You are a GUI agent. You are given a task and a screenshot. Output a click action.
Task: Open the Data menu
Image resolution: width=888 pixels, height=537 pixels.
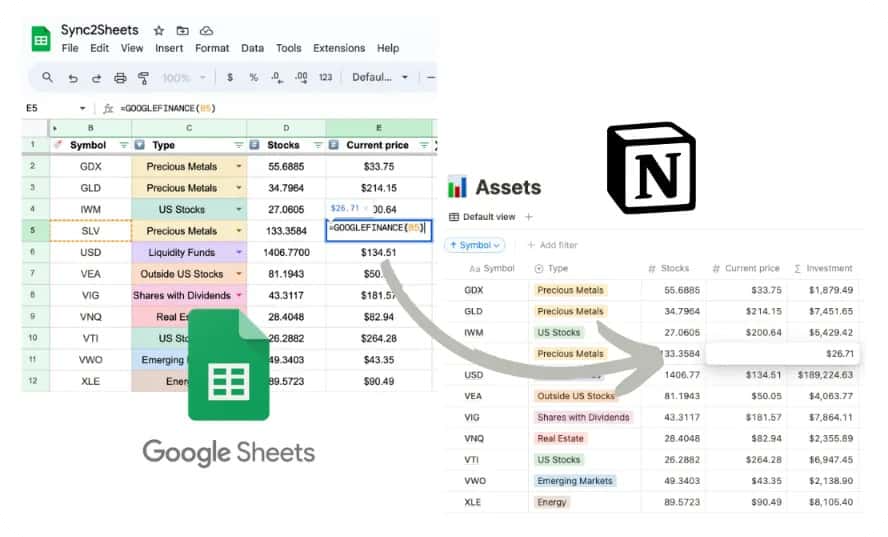coord(253,48)
